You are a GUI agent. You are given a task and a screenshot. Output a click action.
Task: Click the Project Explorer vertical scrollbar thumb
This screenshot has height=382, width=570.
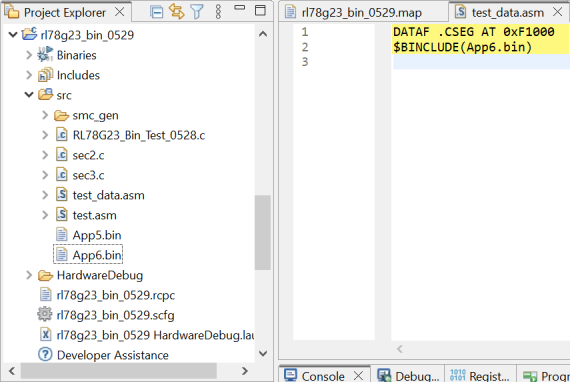pos(262,233)
